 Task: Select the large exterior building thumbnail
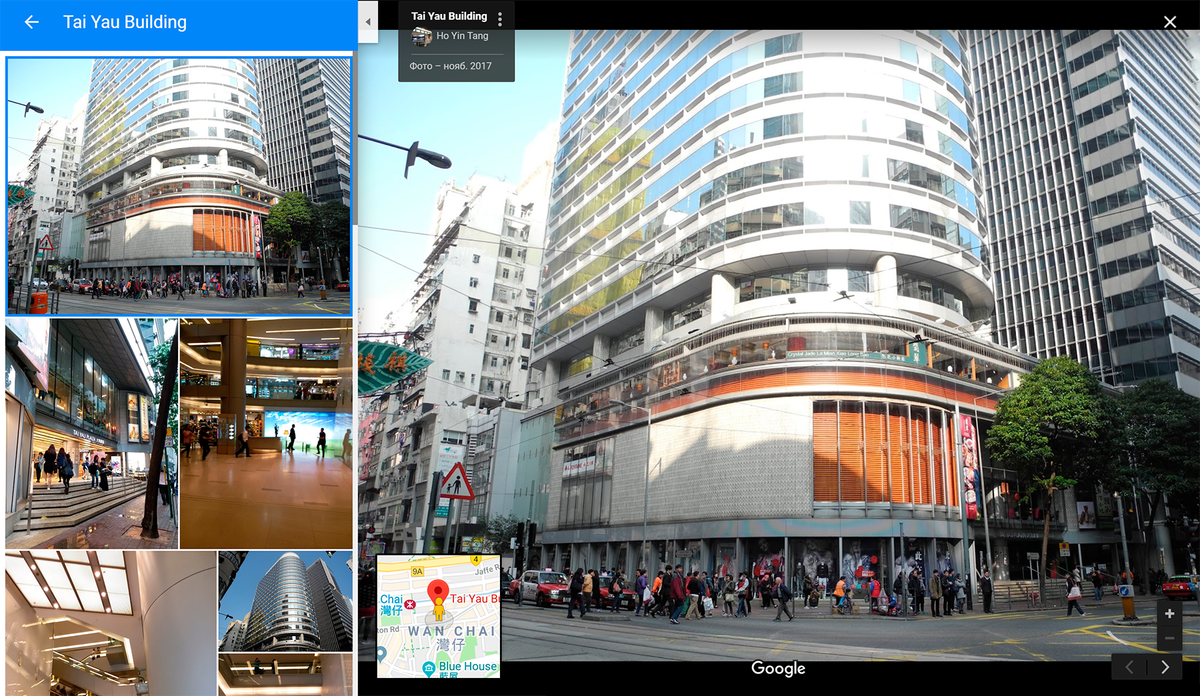click(x=179, y=186)
